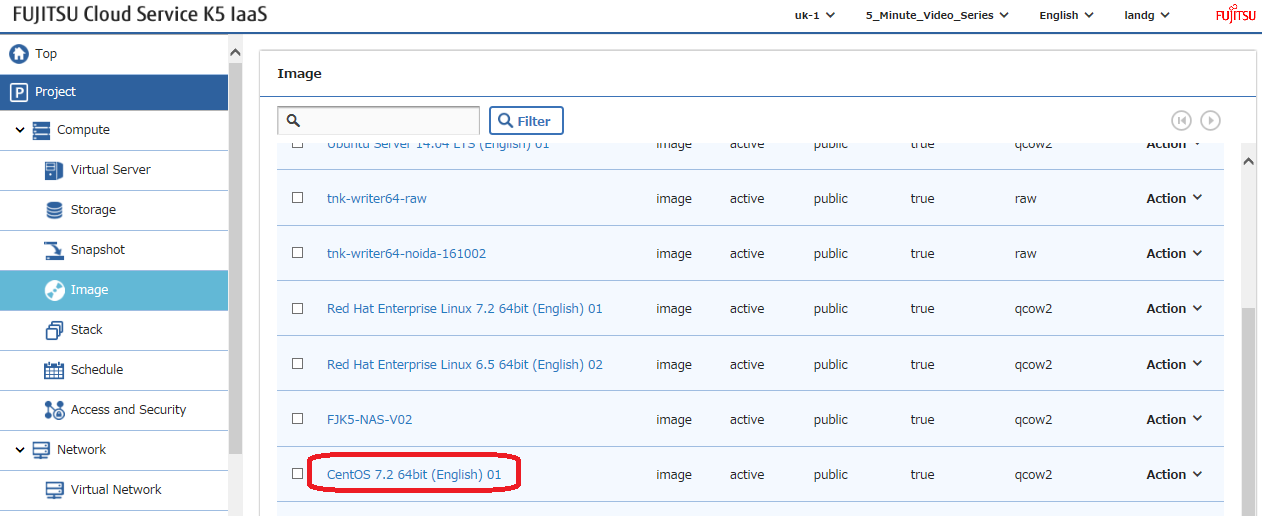
Task: Open FJK5-NAS-V02 image link
Action: click(x=369, y=419)
